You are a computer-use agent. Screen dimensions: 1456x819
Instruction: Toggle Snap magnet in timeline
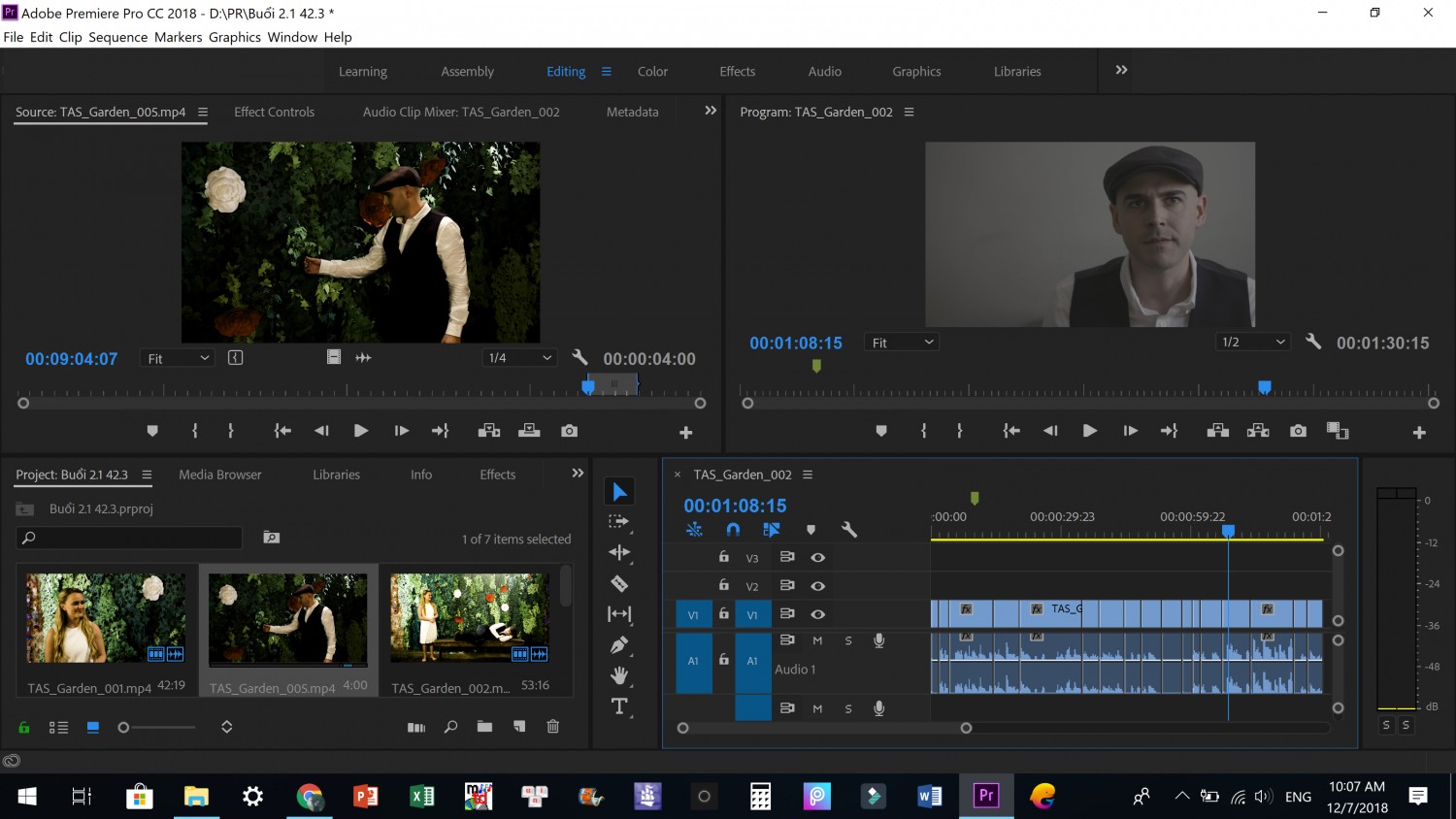click(733, 530)
